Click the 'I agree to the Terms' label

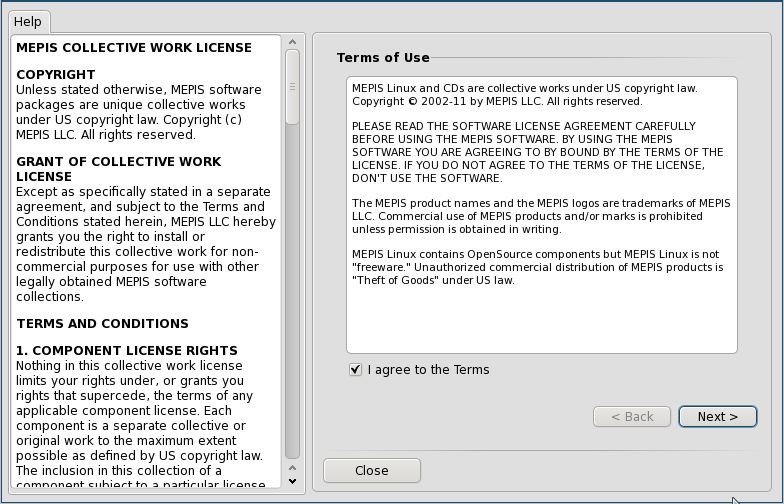(428, 370)
